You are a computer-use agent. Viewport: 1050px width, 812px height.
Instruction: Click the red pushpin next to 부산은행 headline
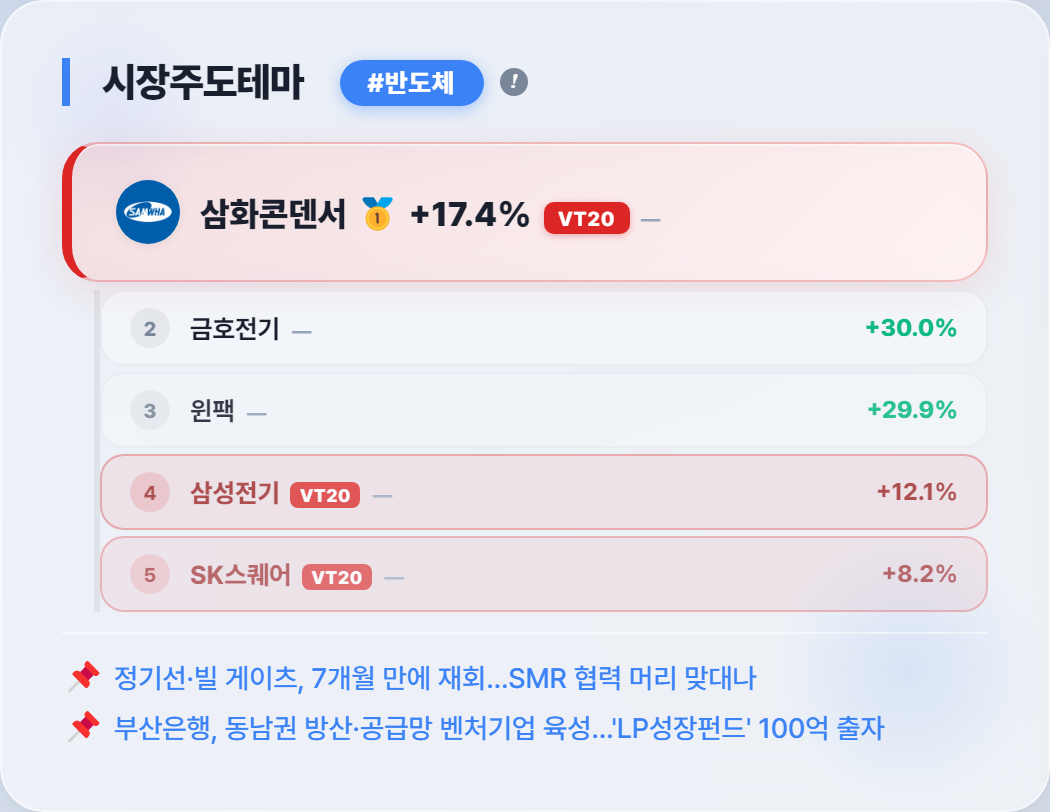click(x=84, y=727)
